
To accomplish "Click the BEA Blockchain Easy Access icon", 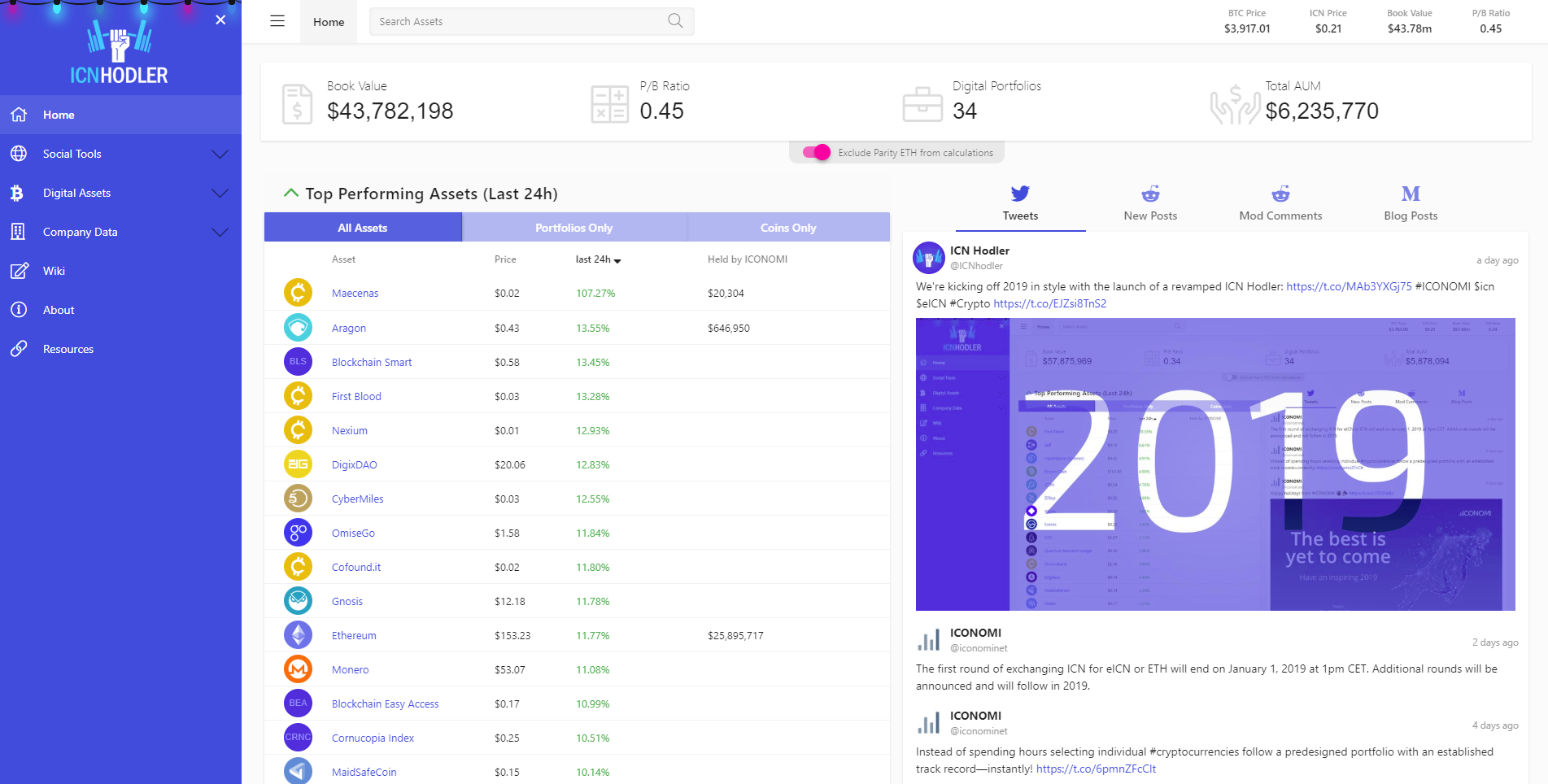I will pos(298,703).
